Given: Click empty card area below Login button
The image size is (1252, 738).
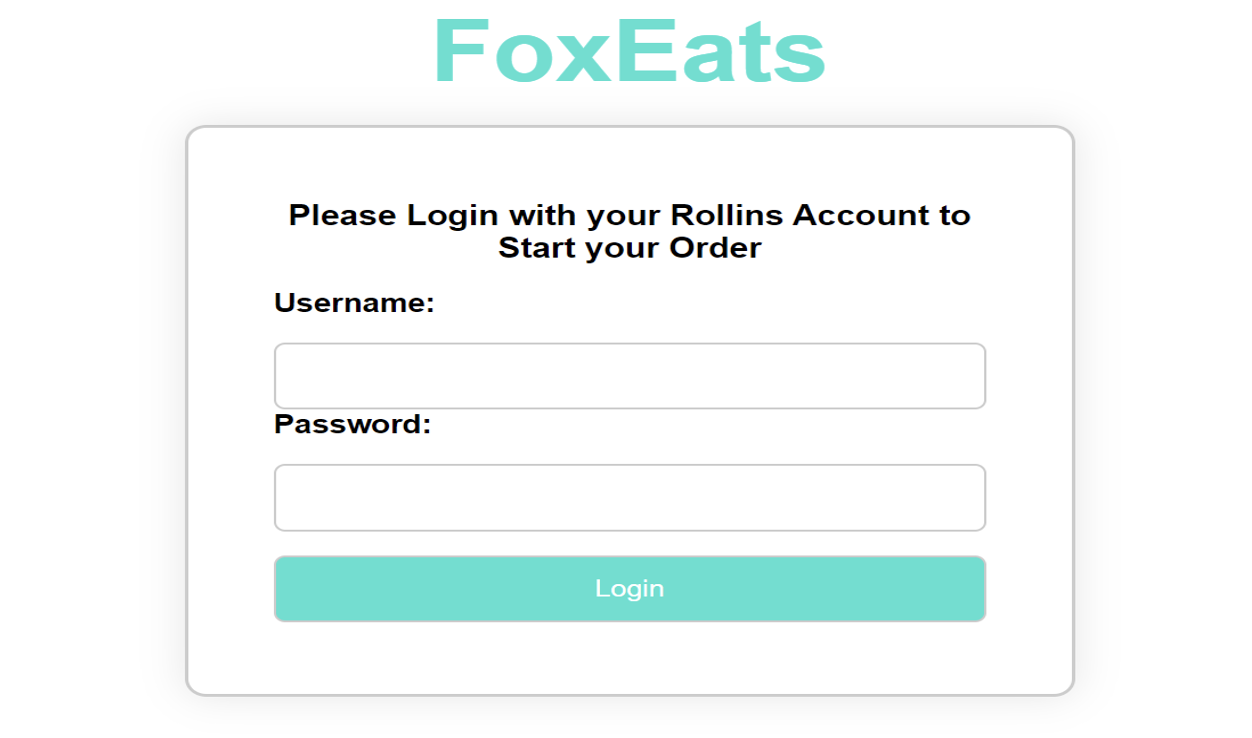Looking at the screenshot, I should click(630, 658).
